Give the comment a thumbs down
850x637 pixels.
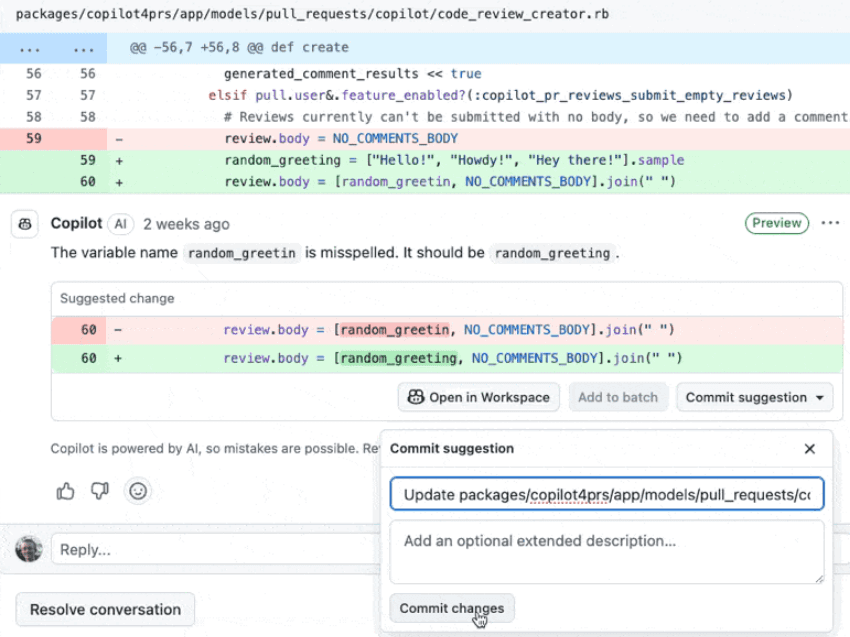pyautogui.click(x=100, y=491)
